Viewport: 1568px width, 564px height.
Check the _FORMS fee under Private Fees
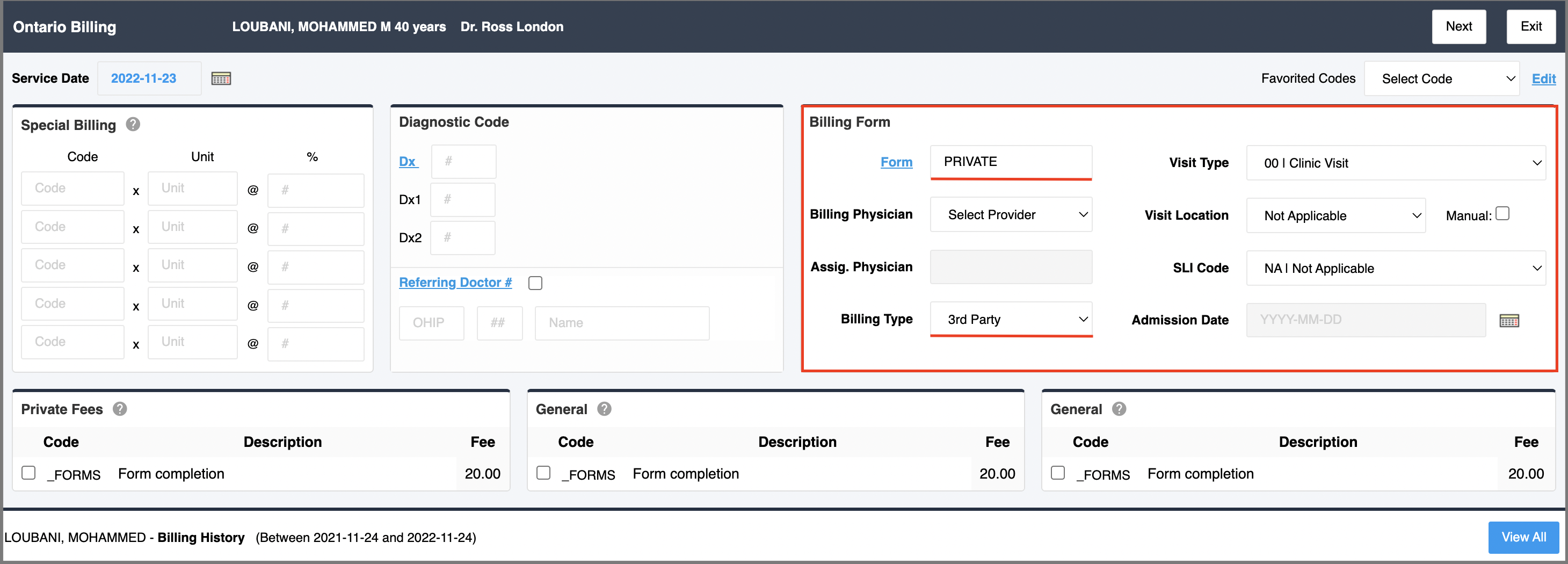click(28, 472)
